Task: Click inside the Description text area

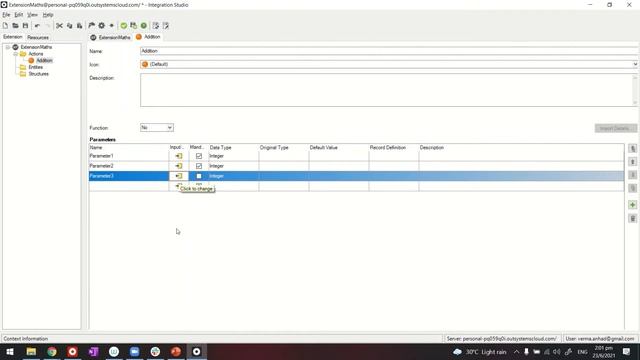Action: click(386, 90)
